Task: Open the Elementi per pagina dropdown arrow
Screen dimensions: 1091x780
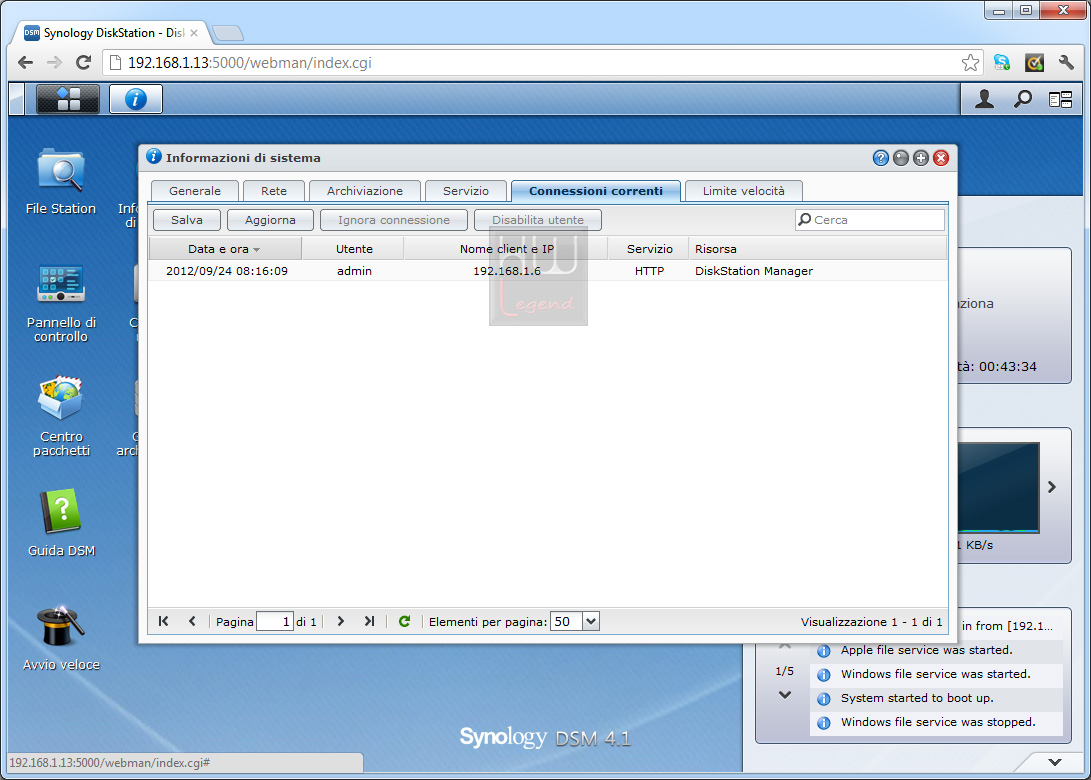Action: 591,621
